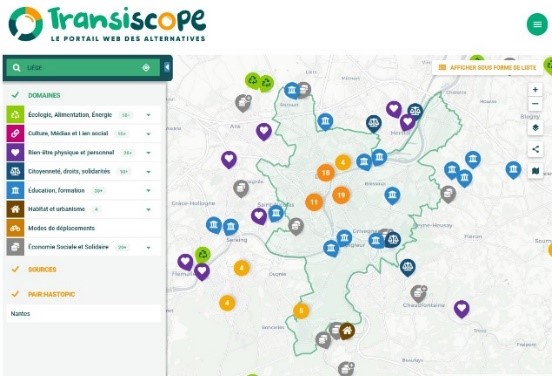Image resolution: width=552 pixels, height=376 pixels.
Task: Expand the Écologie, Alimentation, Énergie dropdown
Action: coord(149,115)
